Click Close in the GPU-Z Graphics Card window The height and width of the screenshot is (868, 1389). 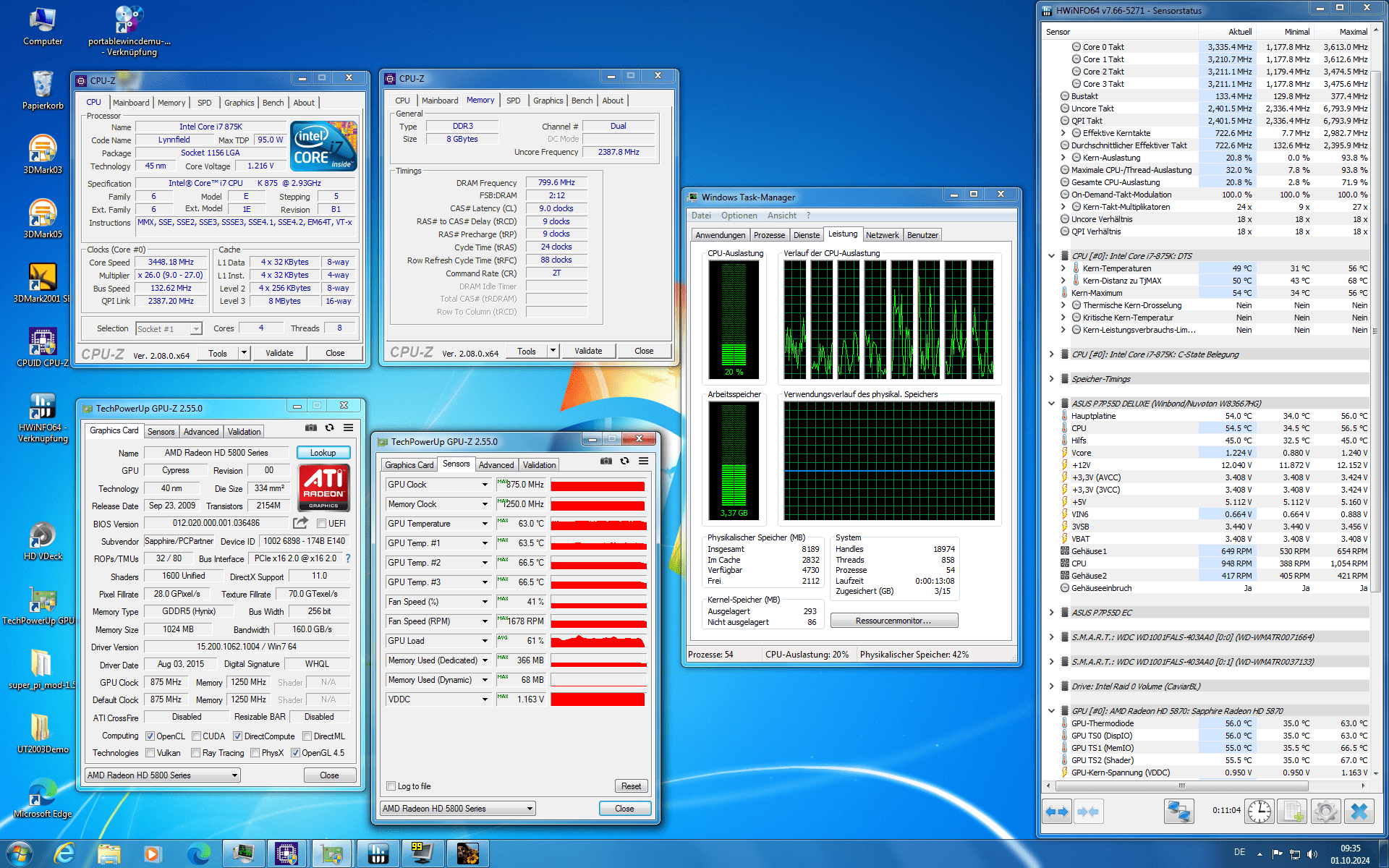[x=329, y=775]
